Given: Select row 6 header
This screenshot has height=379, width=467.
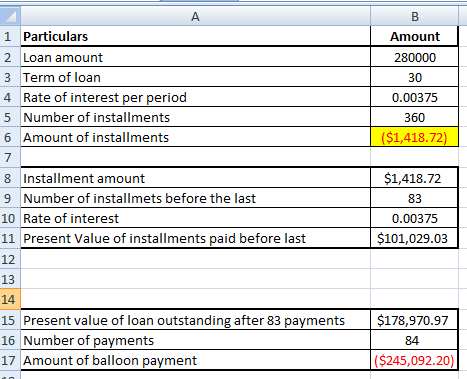Looking at the screenshot, I should 10,137.
